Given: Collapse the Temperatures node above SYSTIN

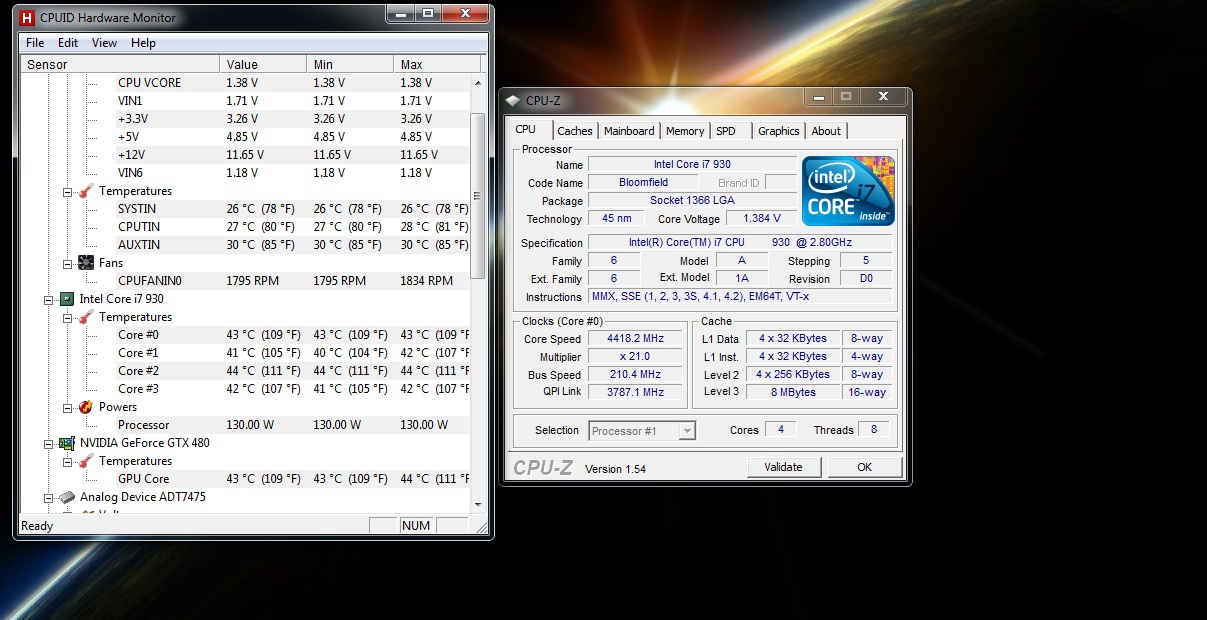Looking at the screenshot, I should [x=68, y=191].
